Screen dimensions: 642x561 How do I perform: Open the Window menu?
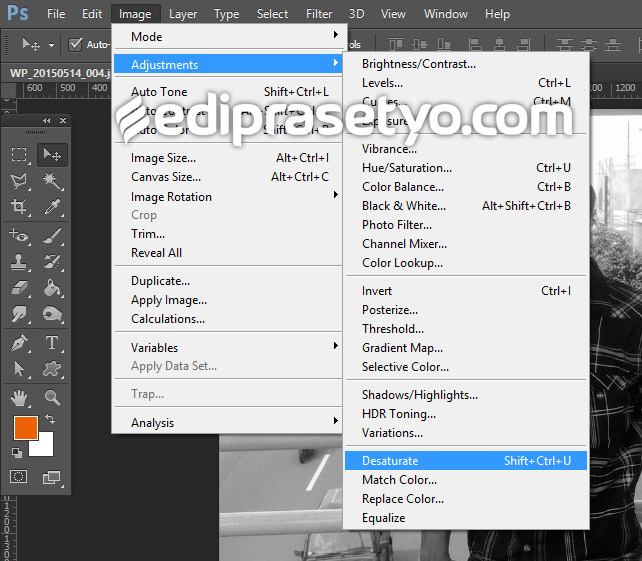tap(446, 14)
